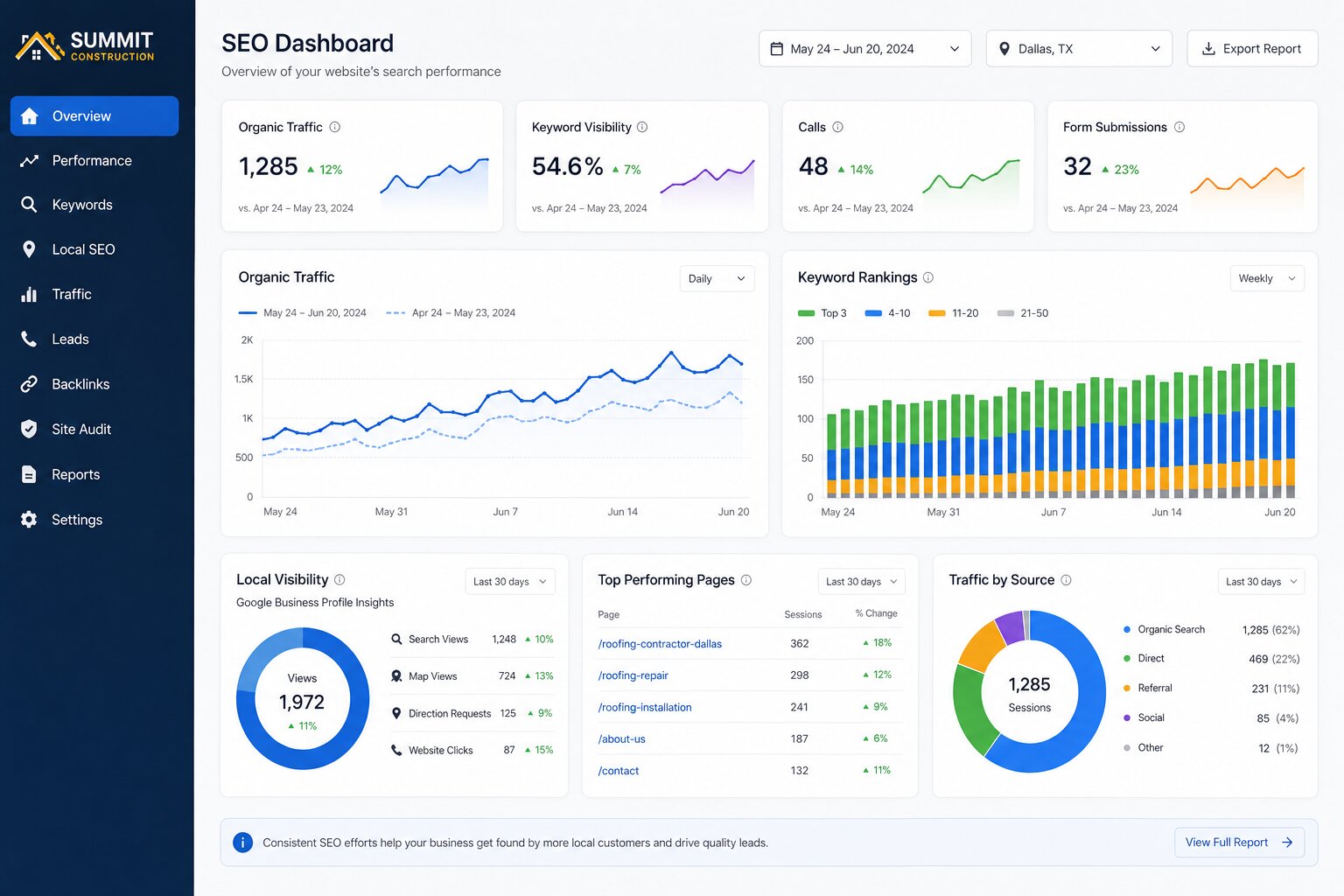Toggle the 4-10 blue legend swatch
Screen dimensions: 1344x896
click(872, 313)
